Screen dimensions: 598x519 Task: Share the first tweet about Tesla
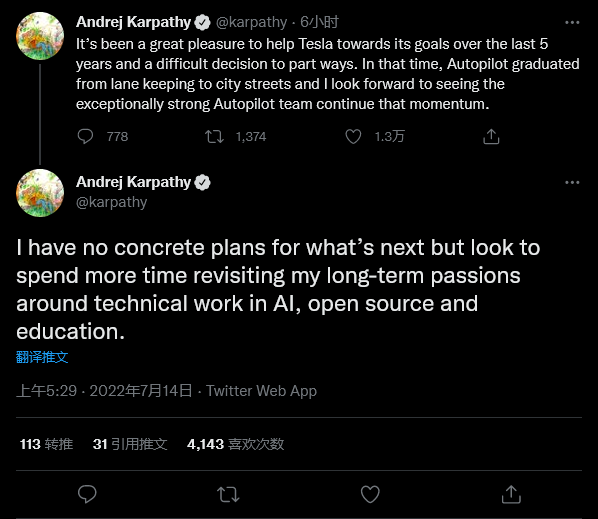pyautogui.click(x=491, y=136)
